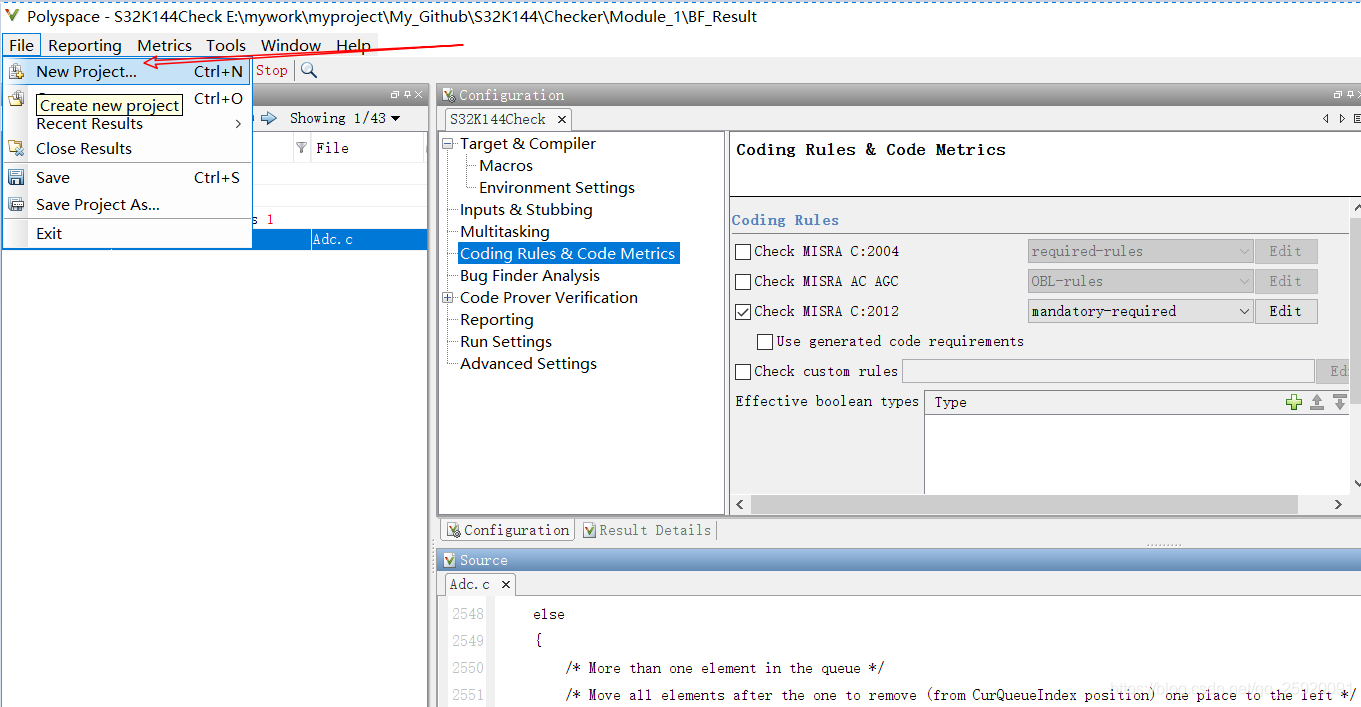Click the Source panel title icon
The image size is (1361, 707).
click(x=449, y=560)
